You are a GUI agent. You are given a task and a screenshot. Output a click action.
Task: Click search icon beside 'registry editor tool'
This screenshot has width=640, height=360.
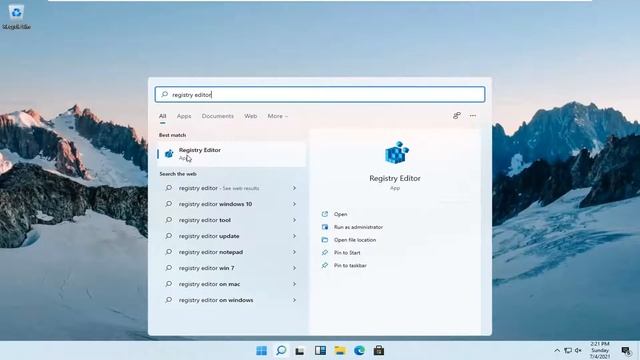click(169, 220)
